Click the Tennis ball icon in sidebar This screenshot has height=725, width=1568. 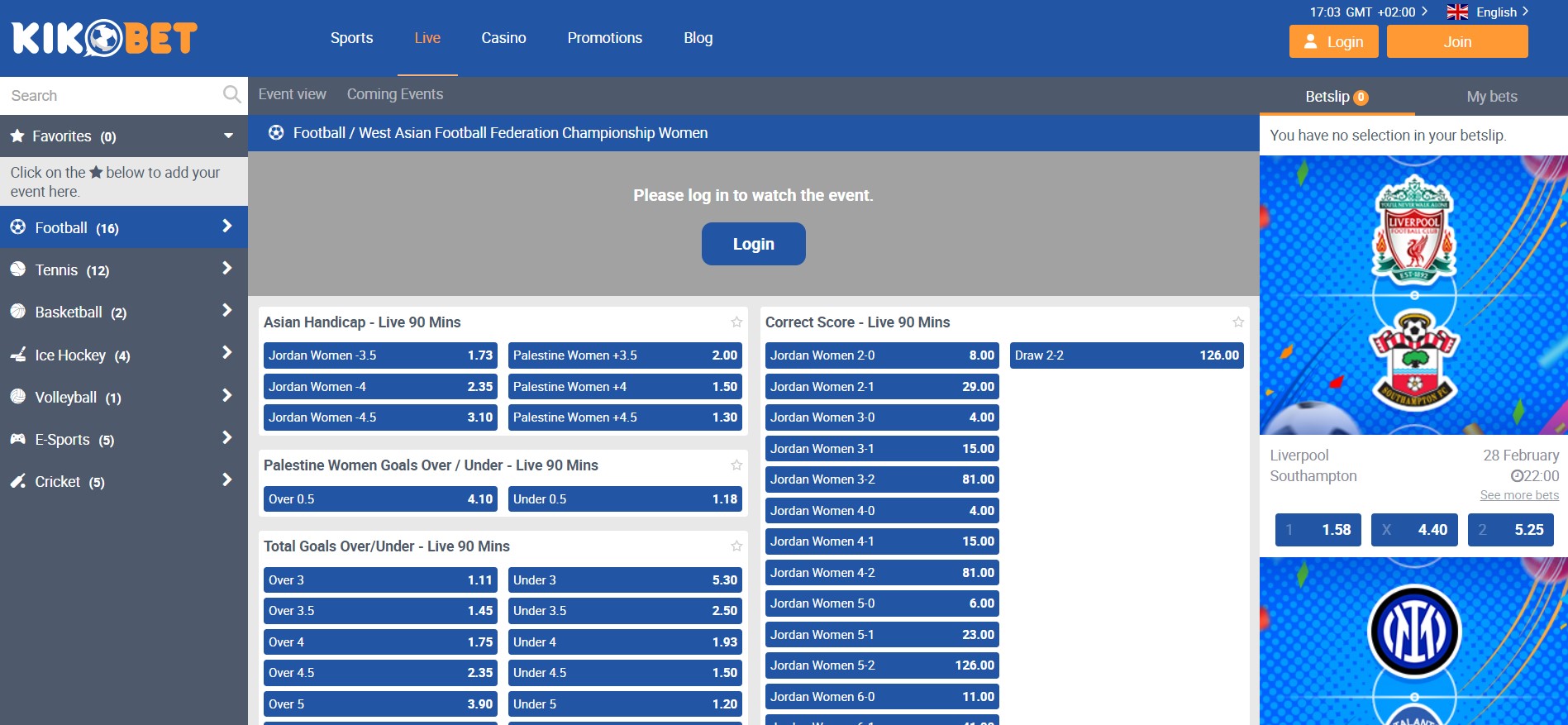[18, 269]
